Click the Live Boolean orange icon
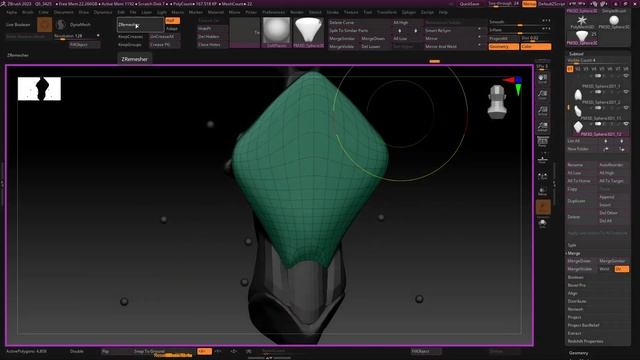Screen dimensions: 640x360 [x=44, y=24]
